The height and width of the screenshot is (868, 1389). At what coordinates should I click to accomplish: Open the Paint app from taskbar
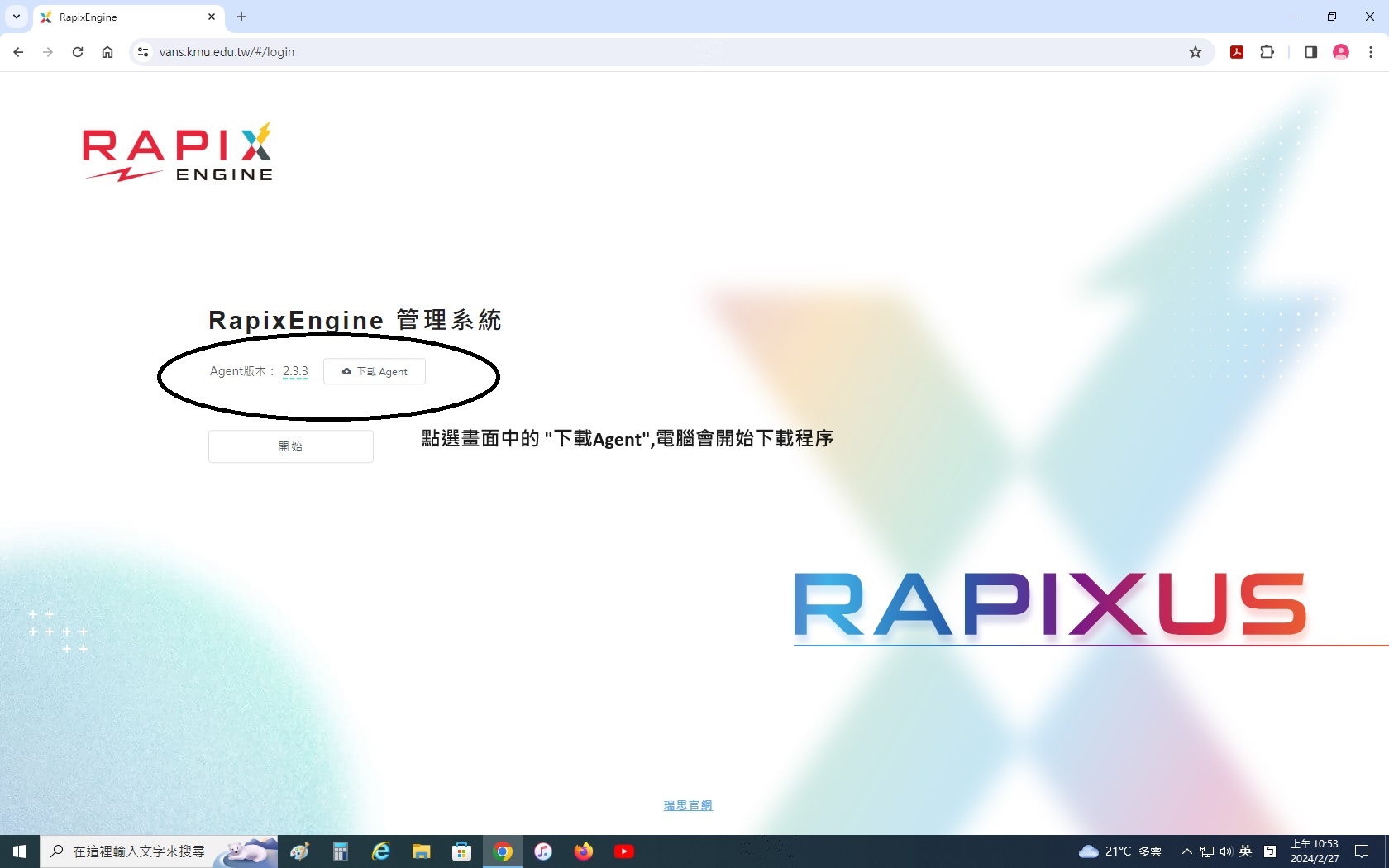point(299,851)
